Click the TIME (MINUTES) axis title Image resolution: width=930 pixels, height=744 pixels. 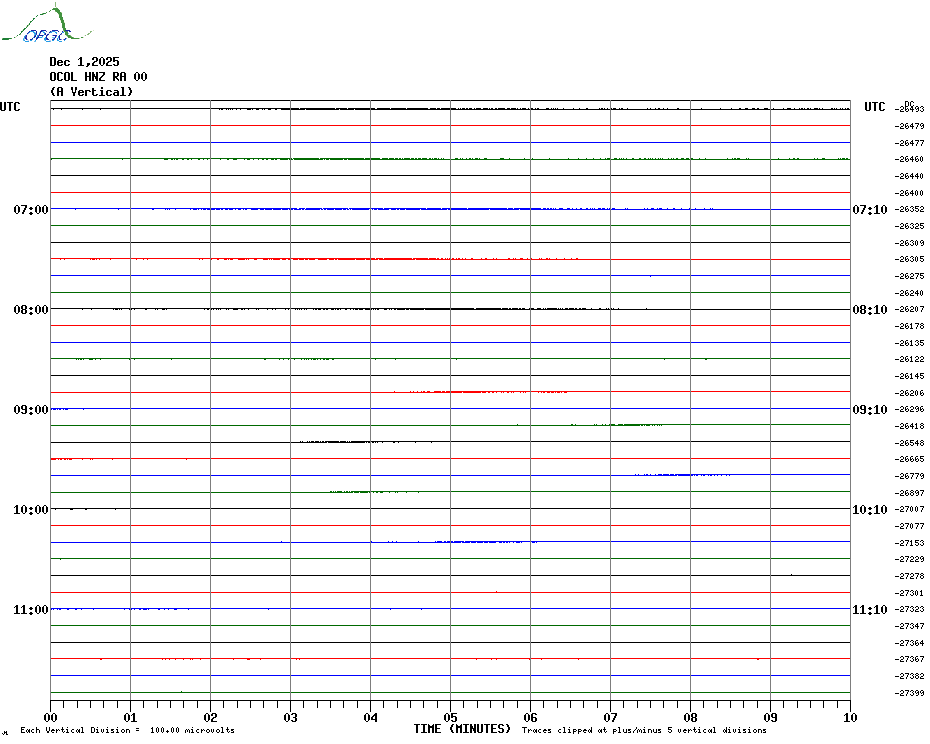[462, 729]
